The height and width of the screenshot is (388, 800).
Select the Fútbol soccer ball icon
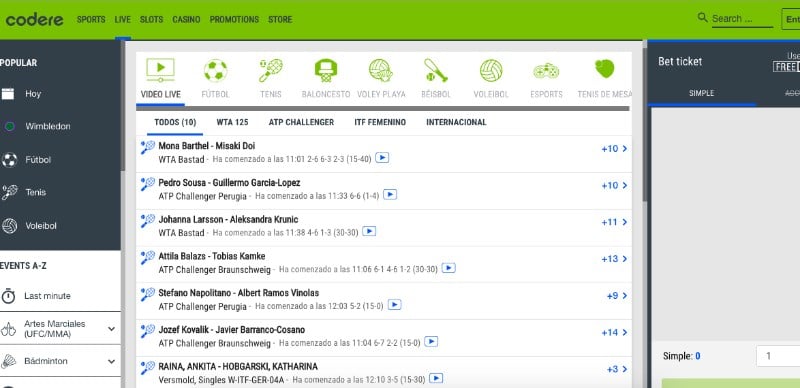coord(215,70)
